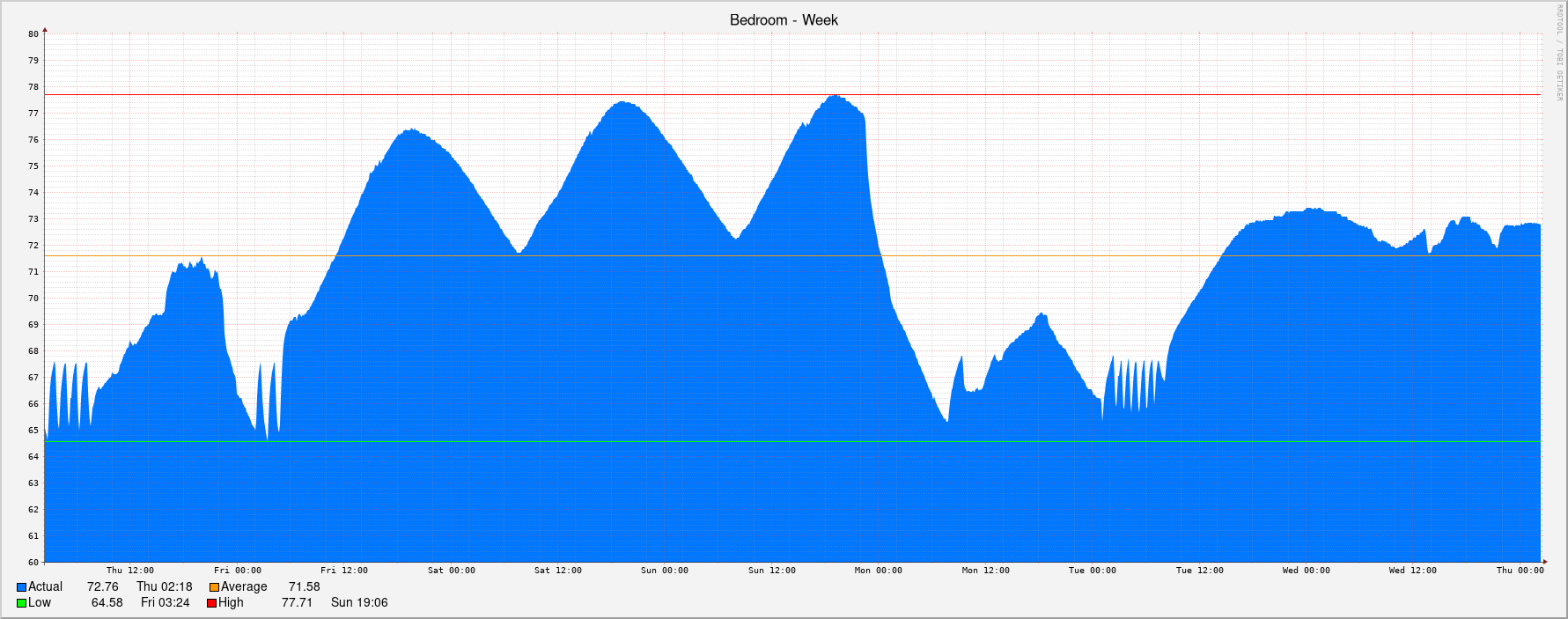Viewport: 1568px width, 619px height.
Task: Click the Low timestamp 'Fri 03:24'
Action: [166, 603]
